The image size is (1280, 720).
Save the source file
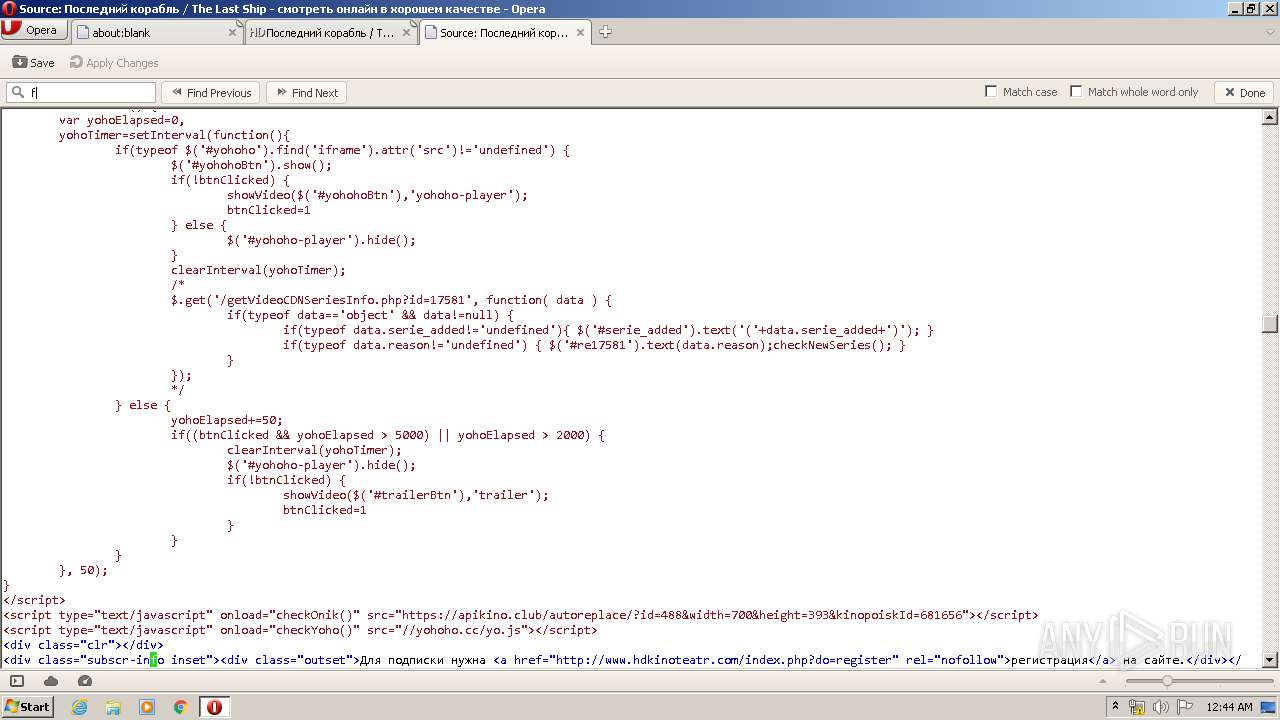click(x=33, y=62)
